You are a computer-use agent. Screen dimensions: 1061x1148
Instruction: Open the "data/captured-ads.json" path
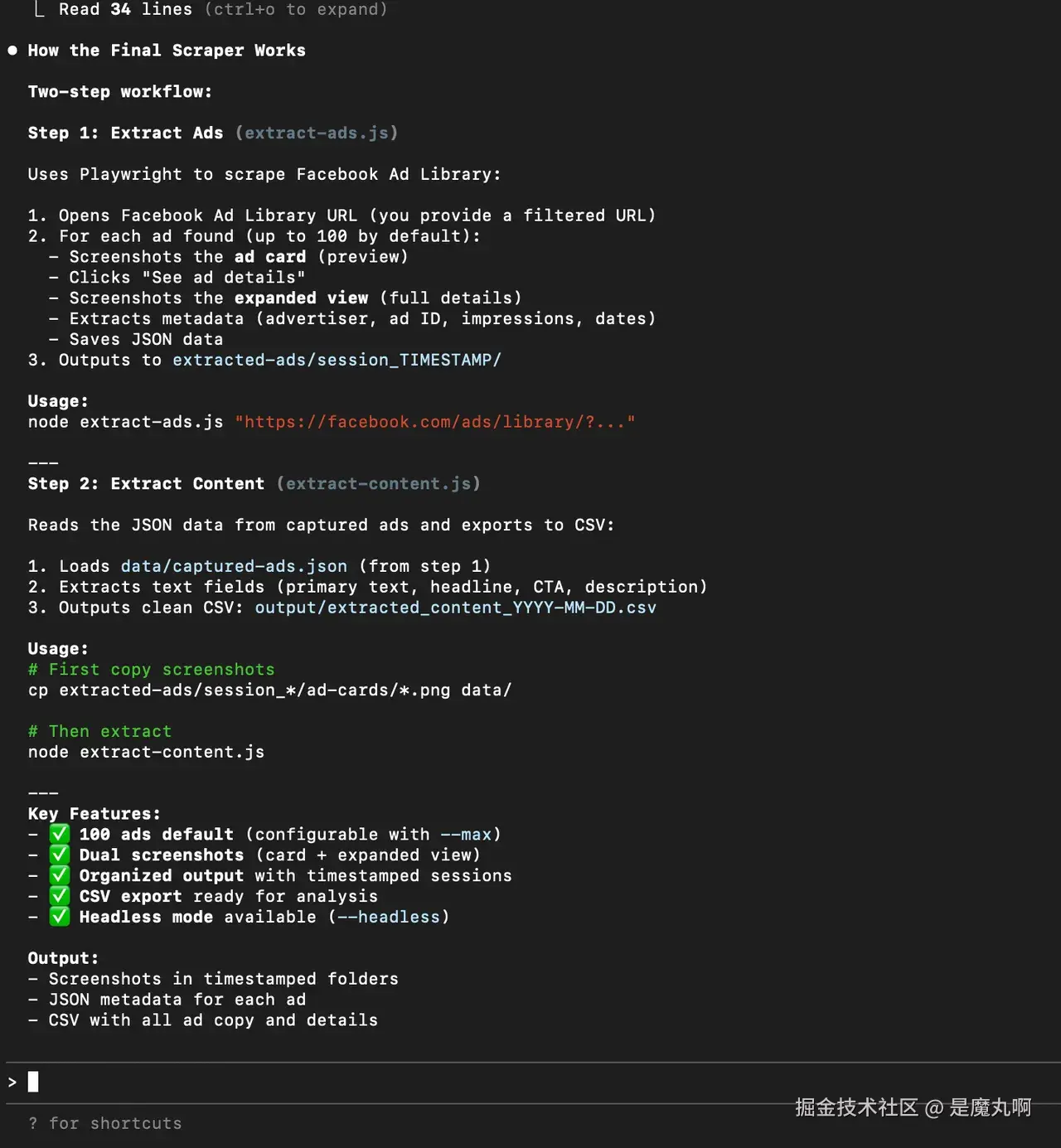point(234,566)
